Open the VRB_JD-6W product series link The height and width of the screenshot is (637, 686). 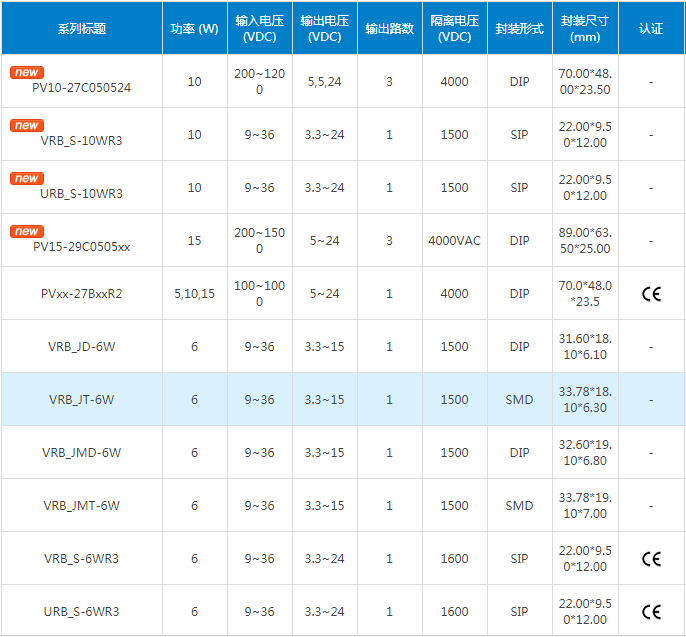click(82, 347)
